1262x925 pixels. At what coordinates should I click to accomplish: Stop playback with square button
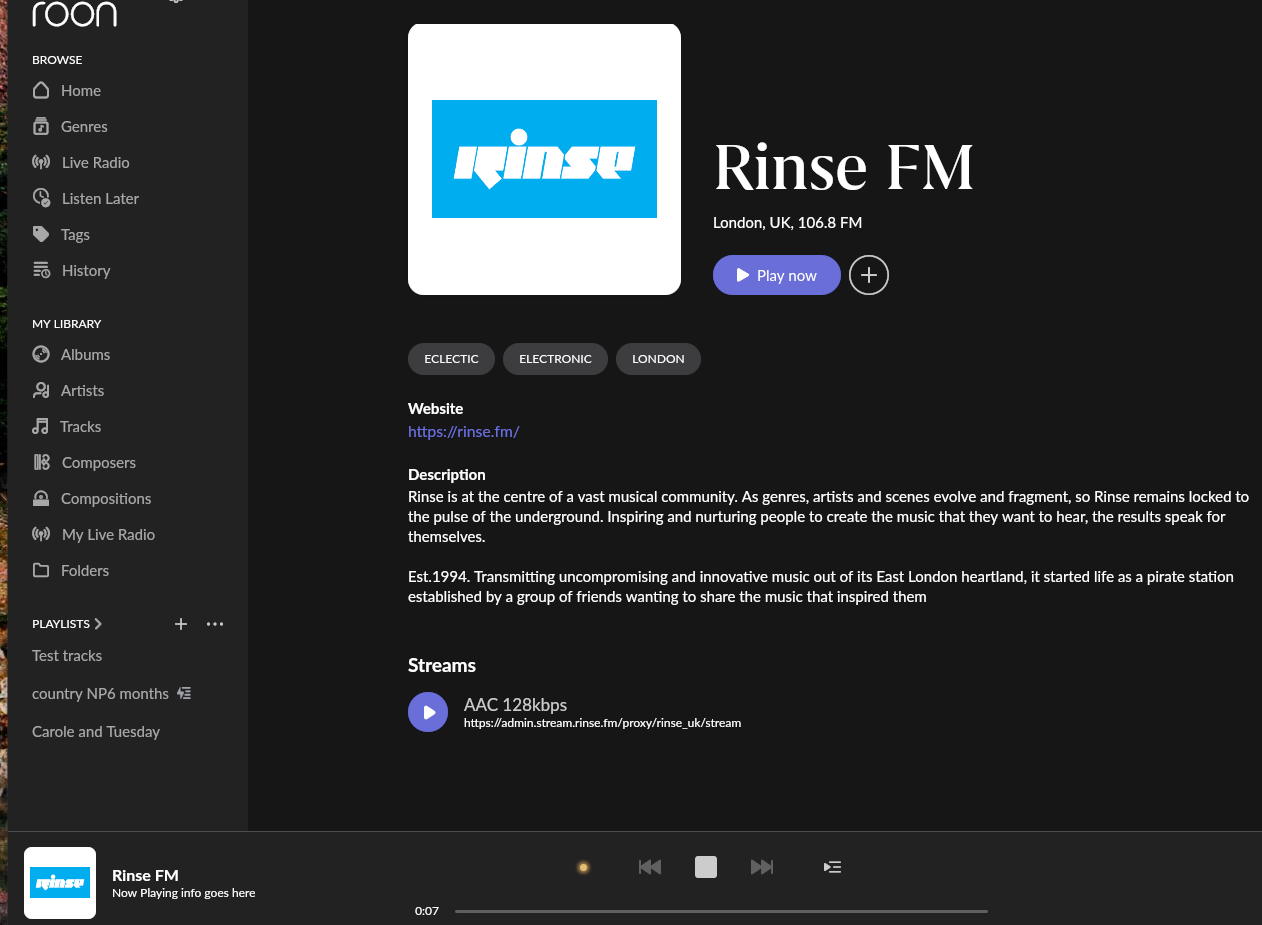click(x=706, y=867)
